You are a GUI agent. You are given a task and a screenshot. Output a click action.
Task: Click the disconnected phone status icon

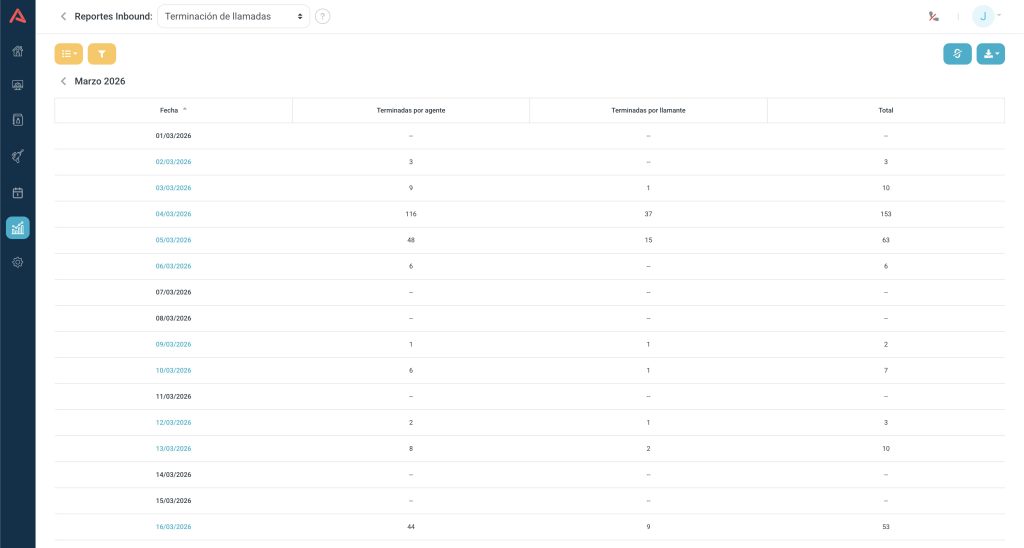click(x=933, y=16)
